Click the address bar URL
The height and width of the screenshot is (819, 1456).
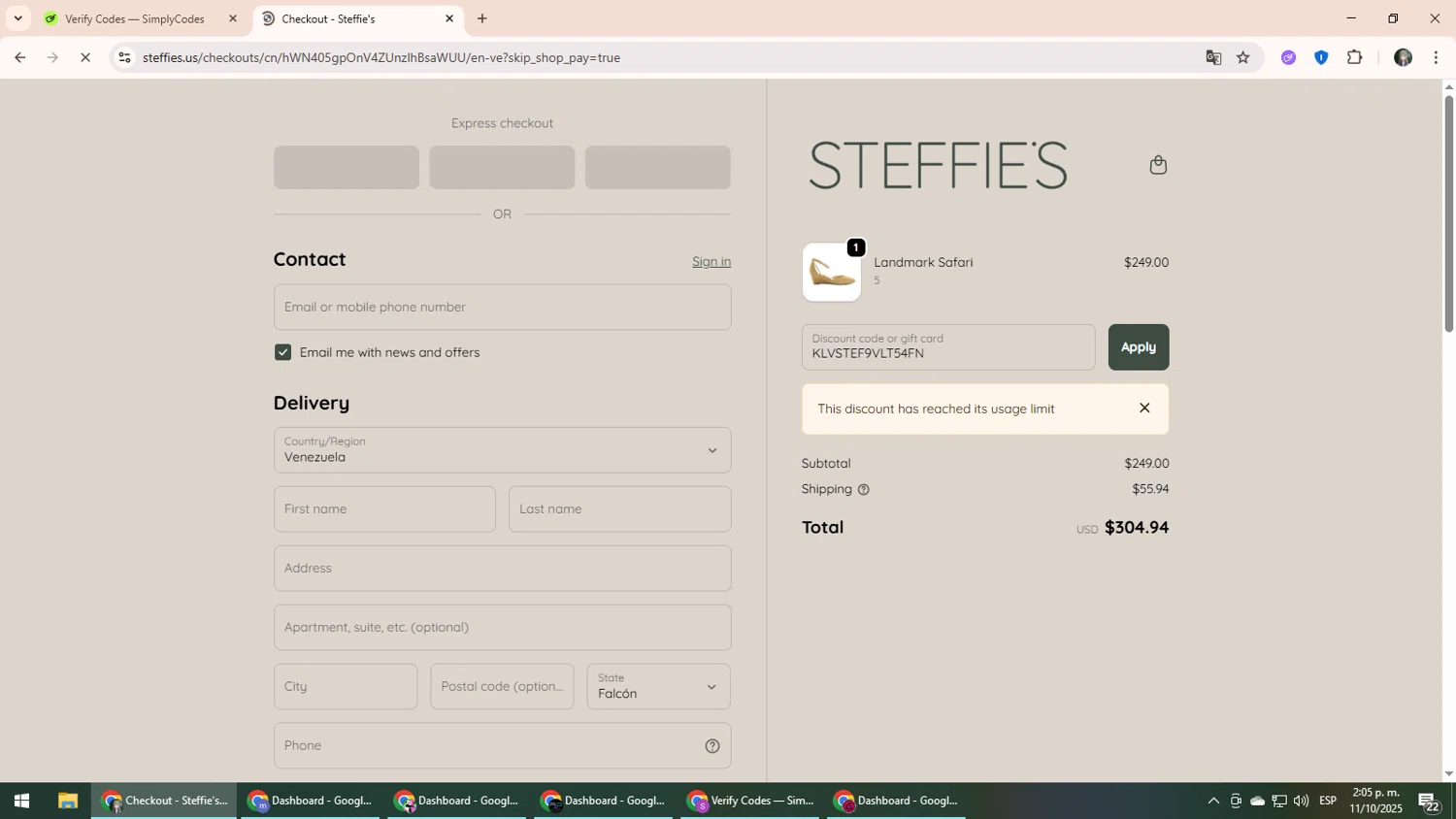381,58
